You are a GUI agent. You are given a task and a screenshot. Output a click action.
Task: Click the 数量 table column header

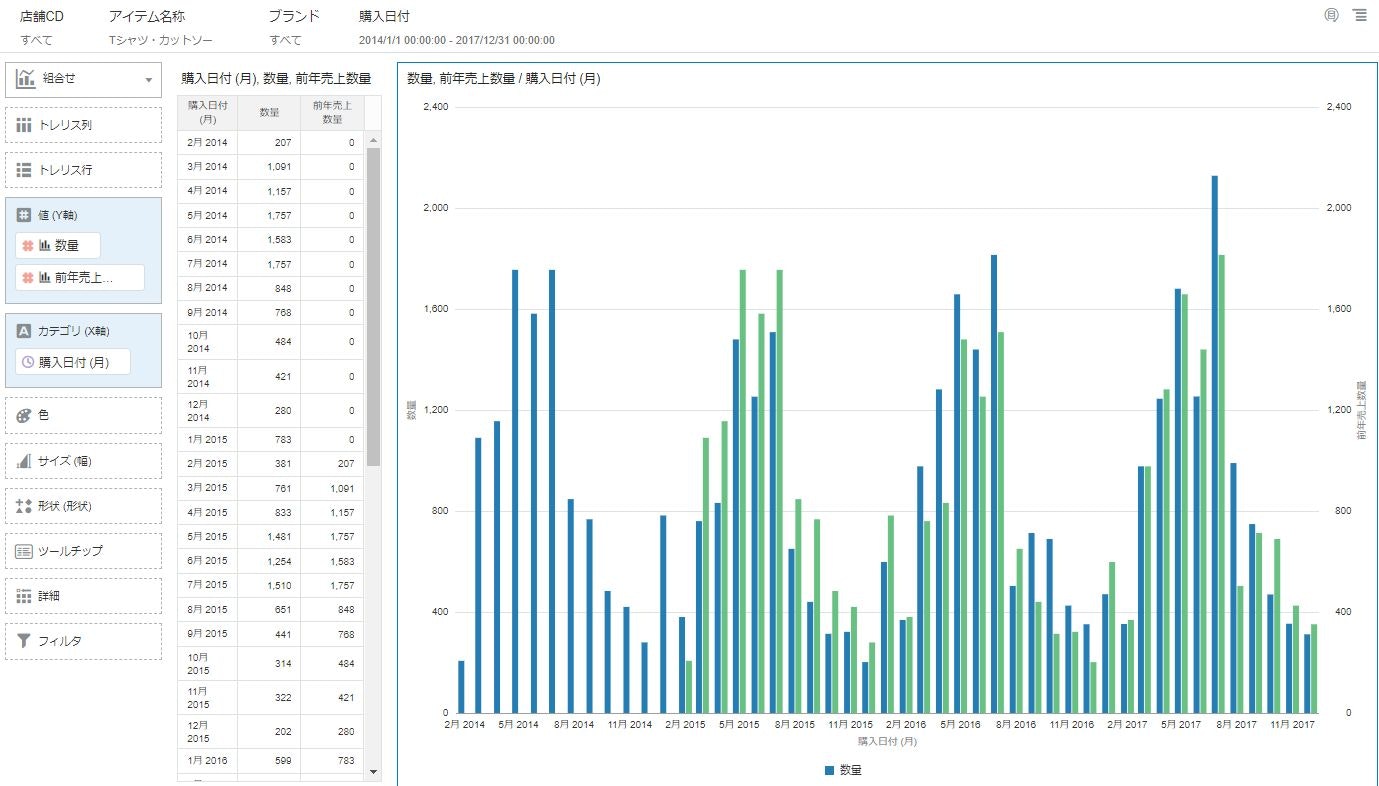[269, 112]
